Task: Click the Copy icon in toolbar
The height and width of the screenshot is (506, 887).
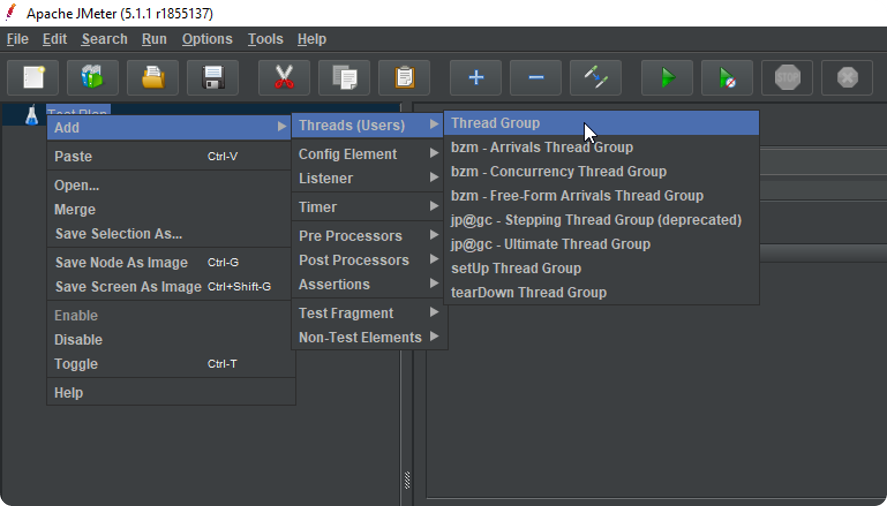Action: click(x=344, y=78)
